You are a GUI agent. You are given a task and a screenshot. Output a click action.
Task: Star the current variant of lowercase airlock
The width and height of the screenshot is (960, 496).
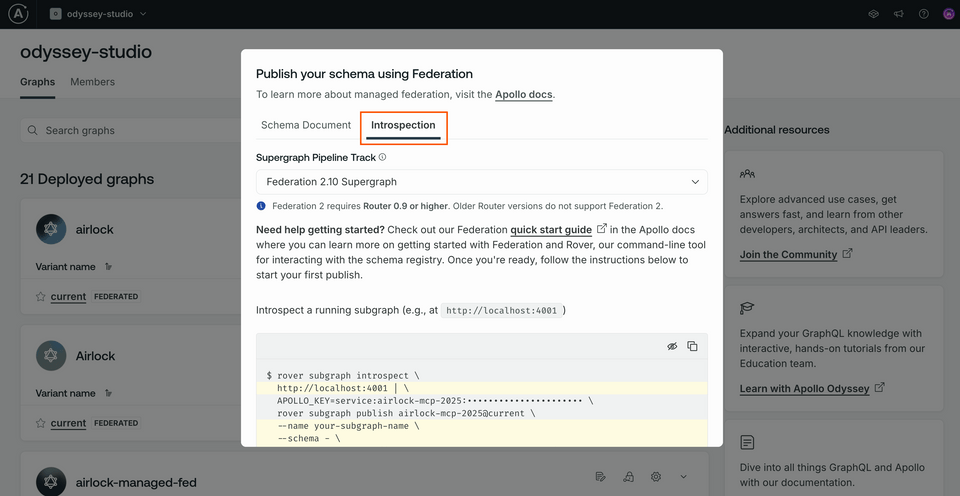click(41, 297)
